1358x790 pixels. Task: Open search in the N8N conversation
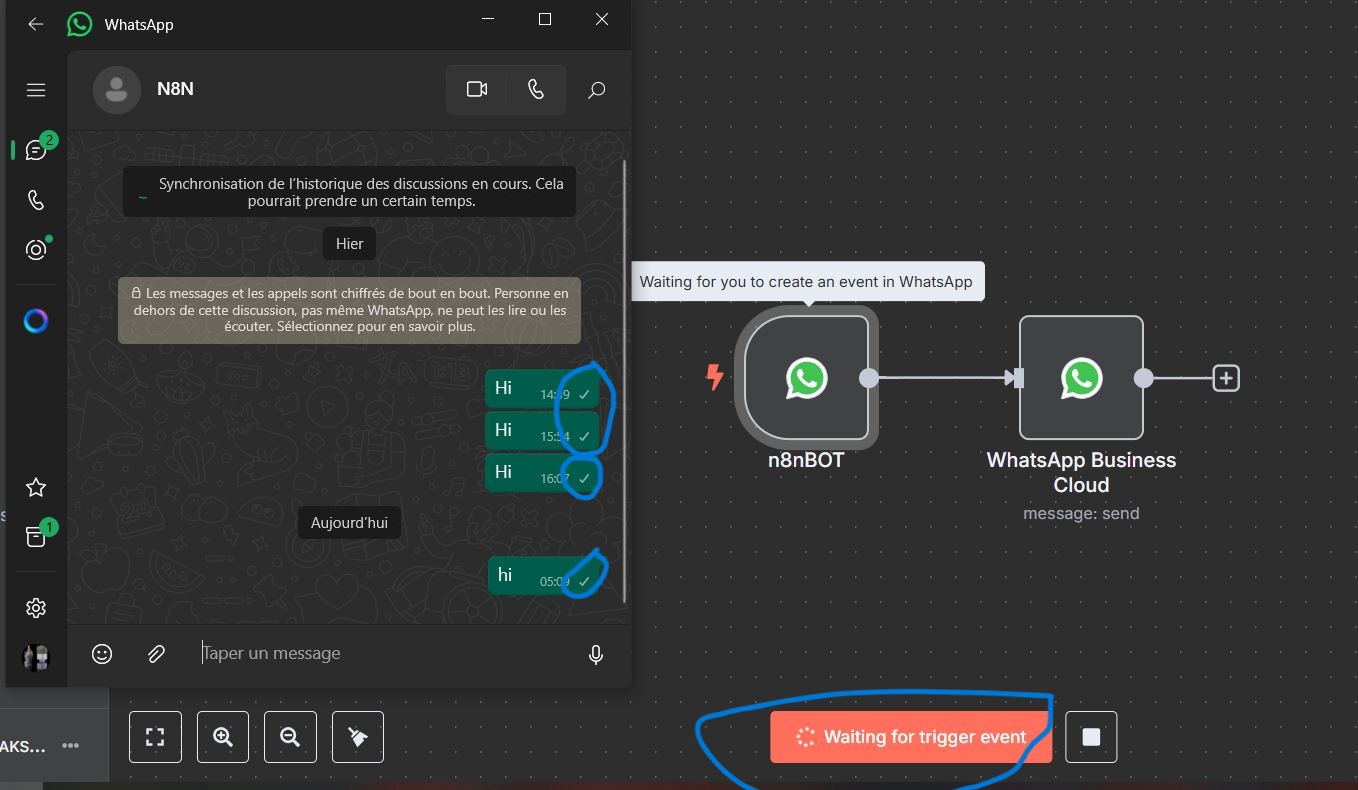(596, 89)
